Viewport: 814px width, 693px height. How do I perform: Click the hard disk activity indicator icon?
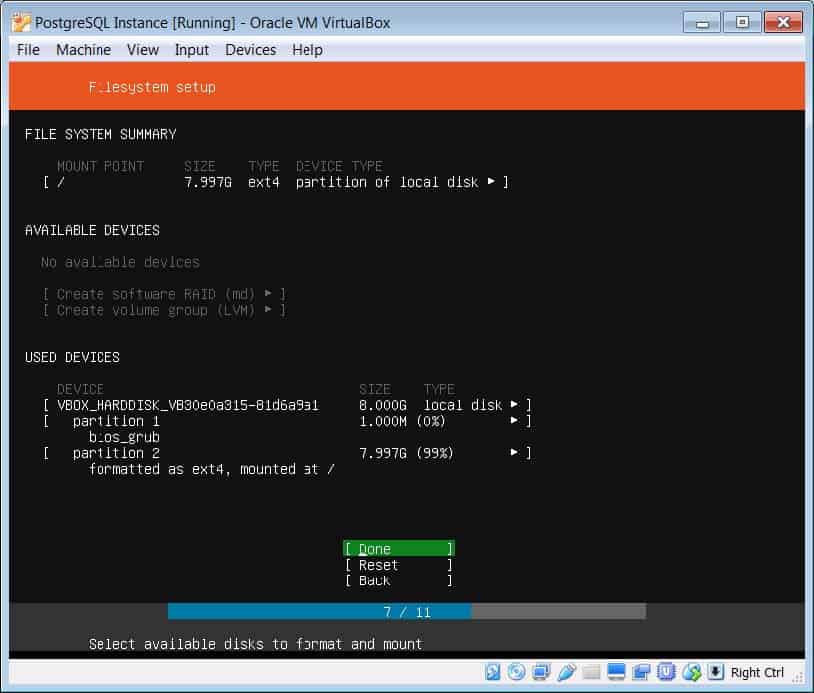pyautogui.click(x=492, y=672)
